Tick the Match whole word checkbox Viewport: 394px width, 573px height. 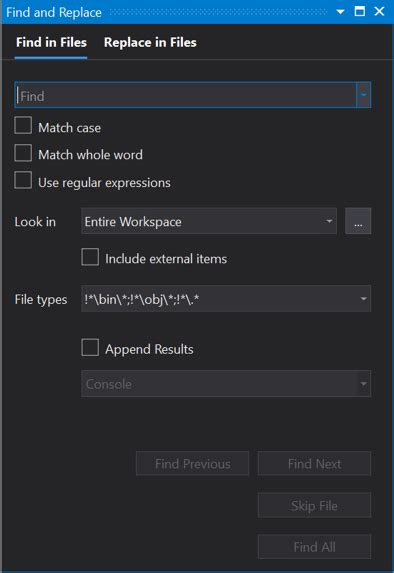(x=23, y=152)
